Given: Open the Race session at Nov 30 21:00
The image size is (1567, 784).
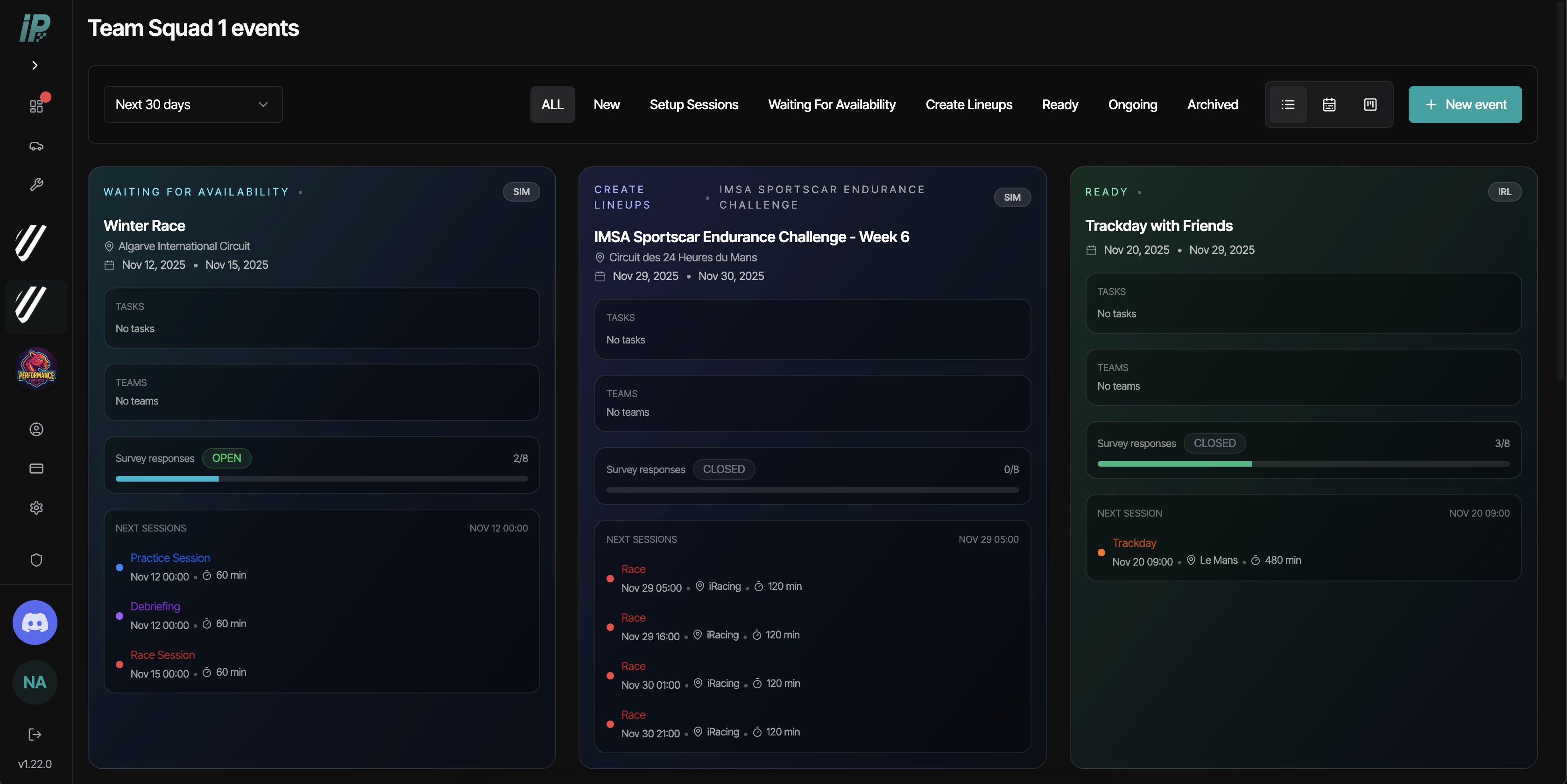Looking at the screenshot, I should point(633,715).
